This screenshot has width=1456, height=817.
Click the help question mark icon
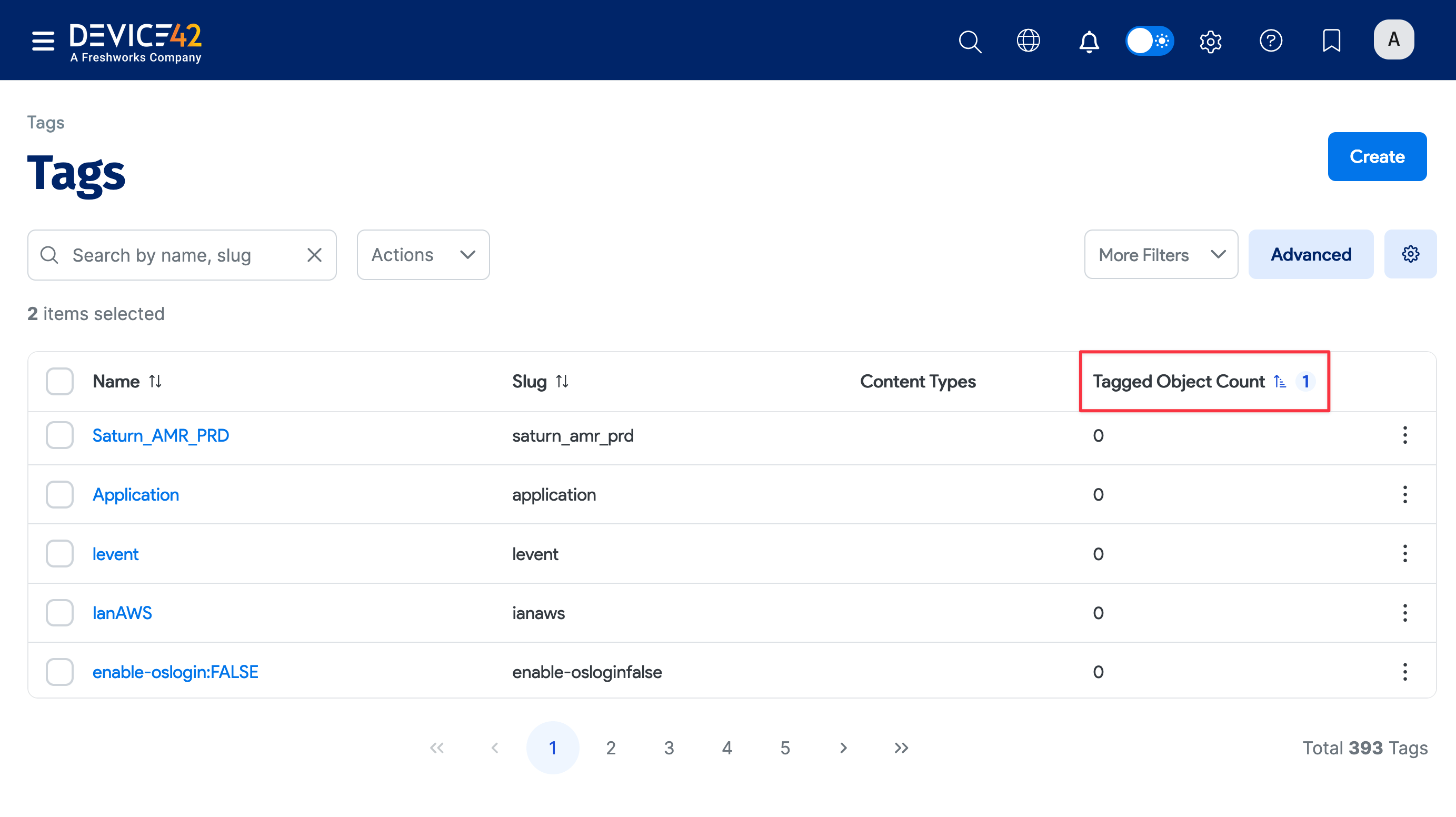[x=1271, y=40]
